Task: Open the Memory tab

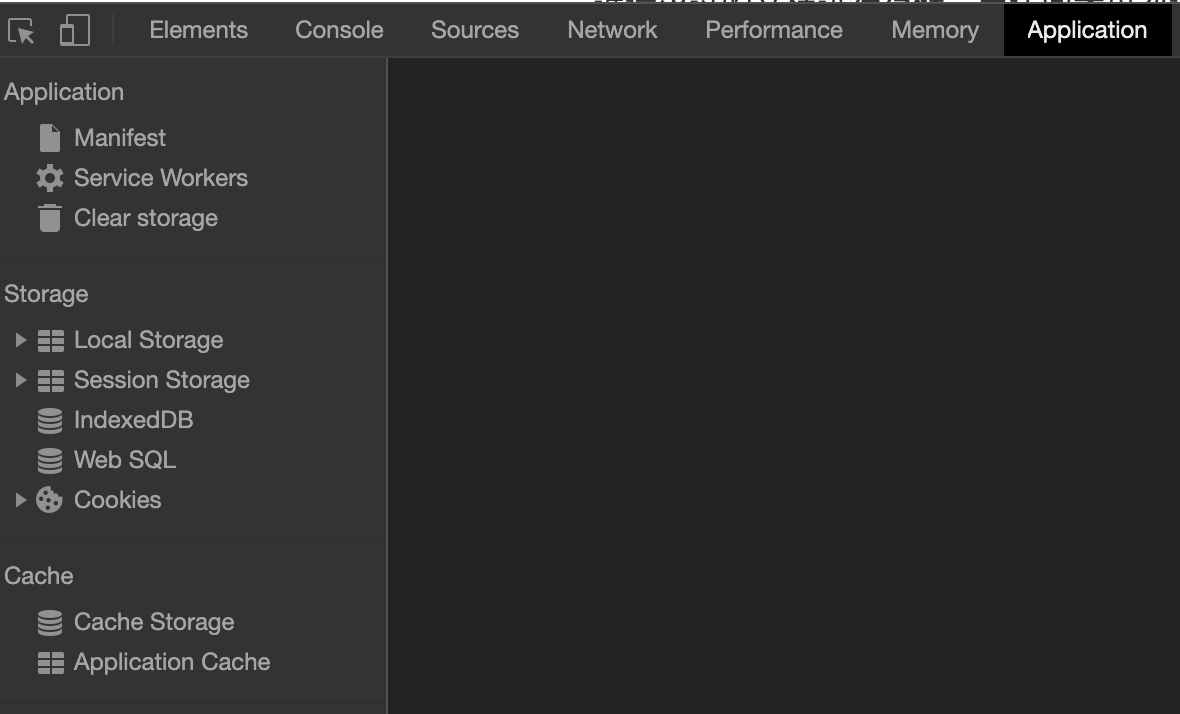Action: coord(934,30)
